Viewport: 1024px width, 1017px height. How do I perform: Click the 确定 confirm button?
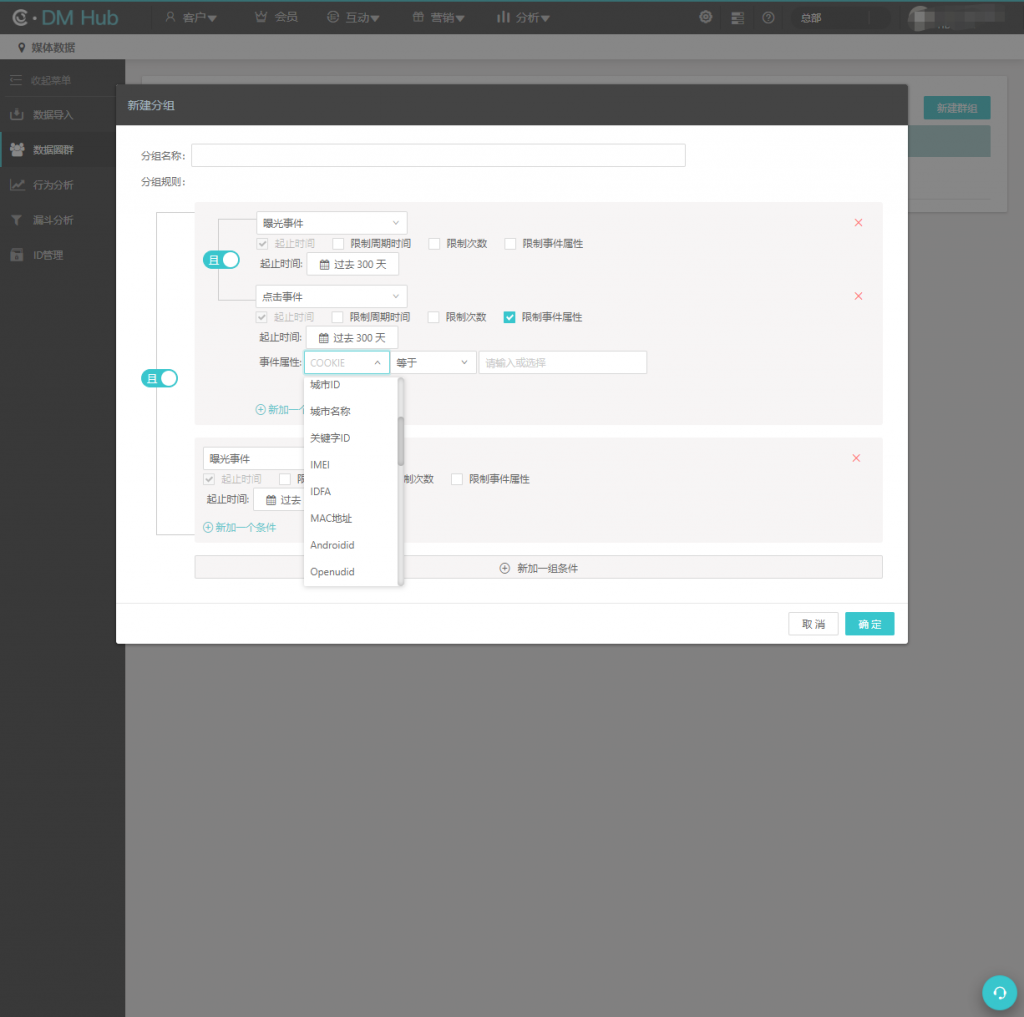(x=869, y=624)
